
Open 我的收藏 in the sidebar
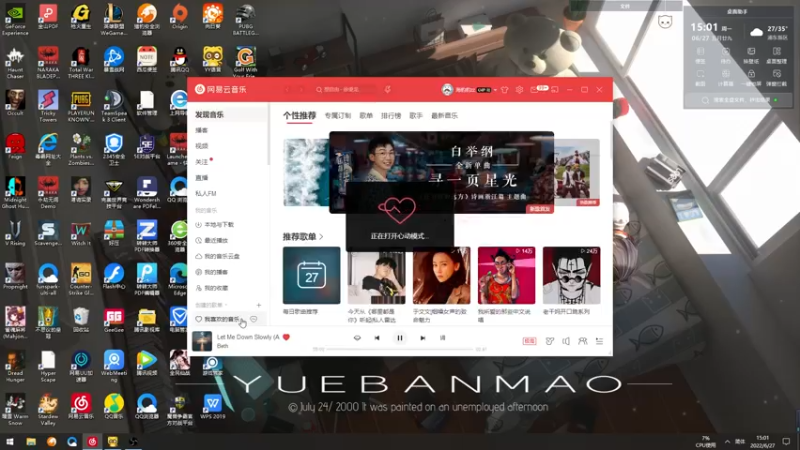(x=212, y=288)
